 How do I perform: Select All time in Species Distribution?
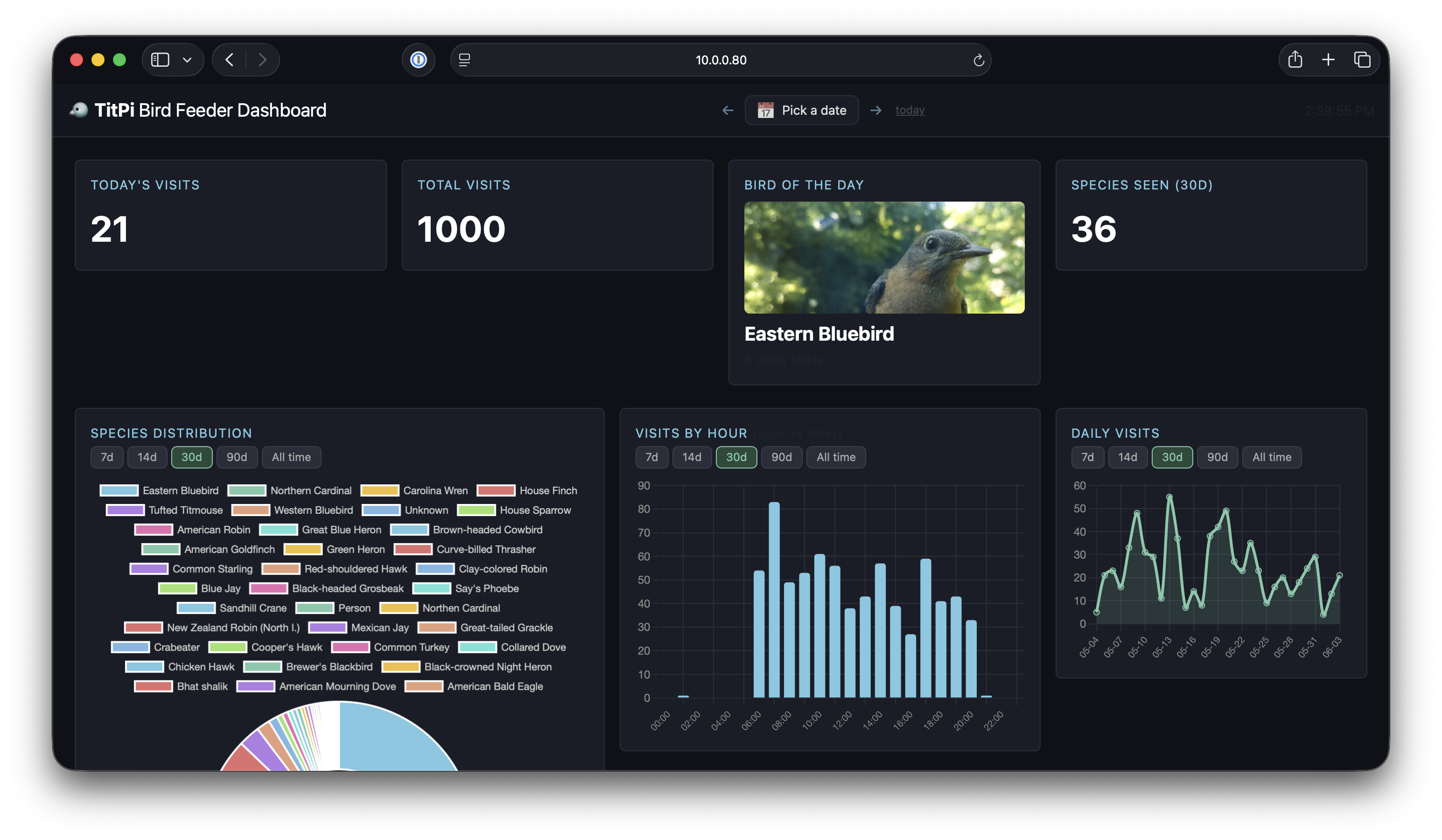pyautogui.click(x=291, y=456)
